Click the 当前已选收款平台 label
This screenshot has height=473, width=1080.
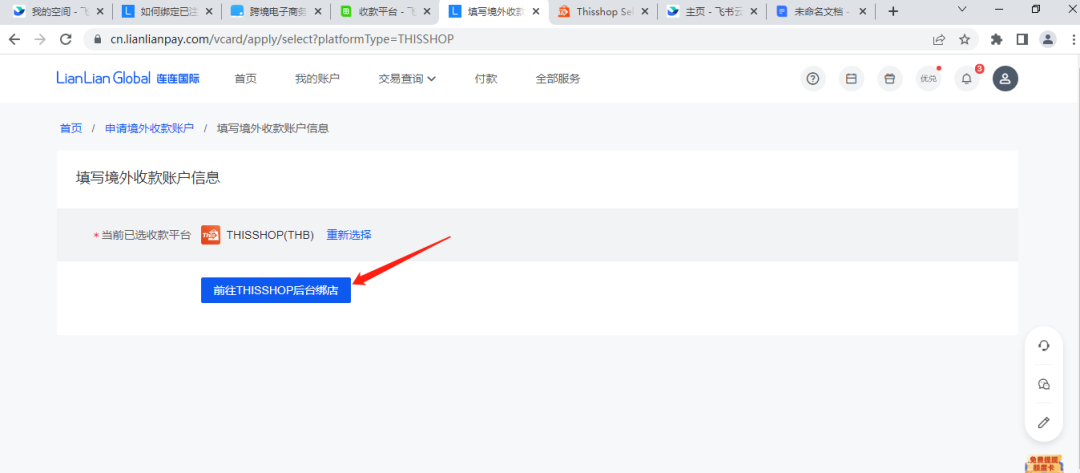(x=146, y=235)
